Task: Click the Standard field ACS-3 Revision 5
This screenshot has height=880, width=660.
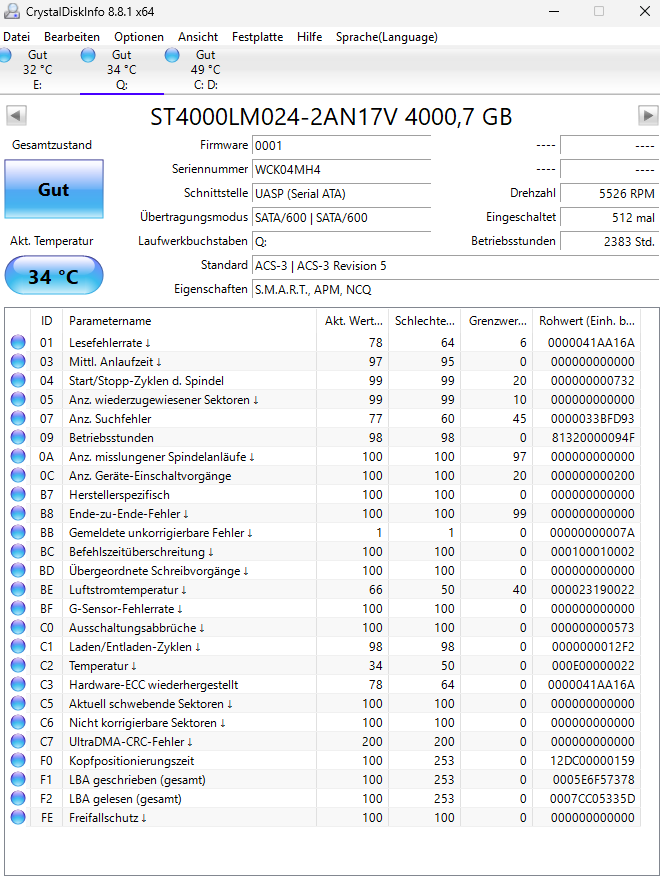Action: (455, 266)
